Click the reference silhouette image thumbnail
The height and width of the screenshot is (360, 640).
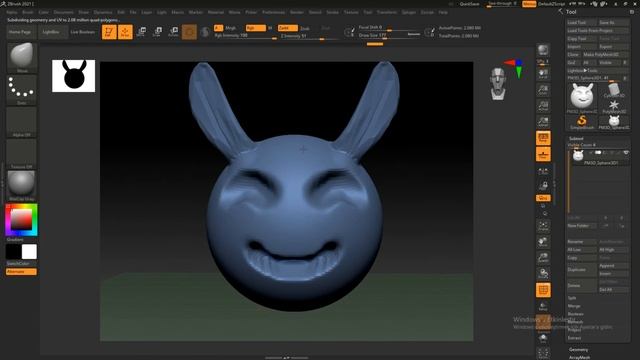pos(73,76)
